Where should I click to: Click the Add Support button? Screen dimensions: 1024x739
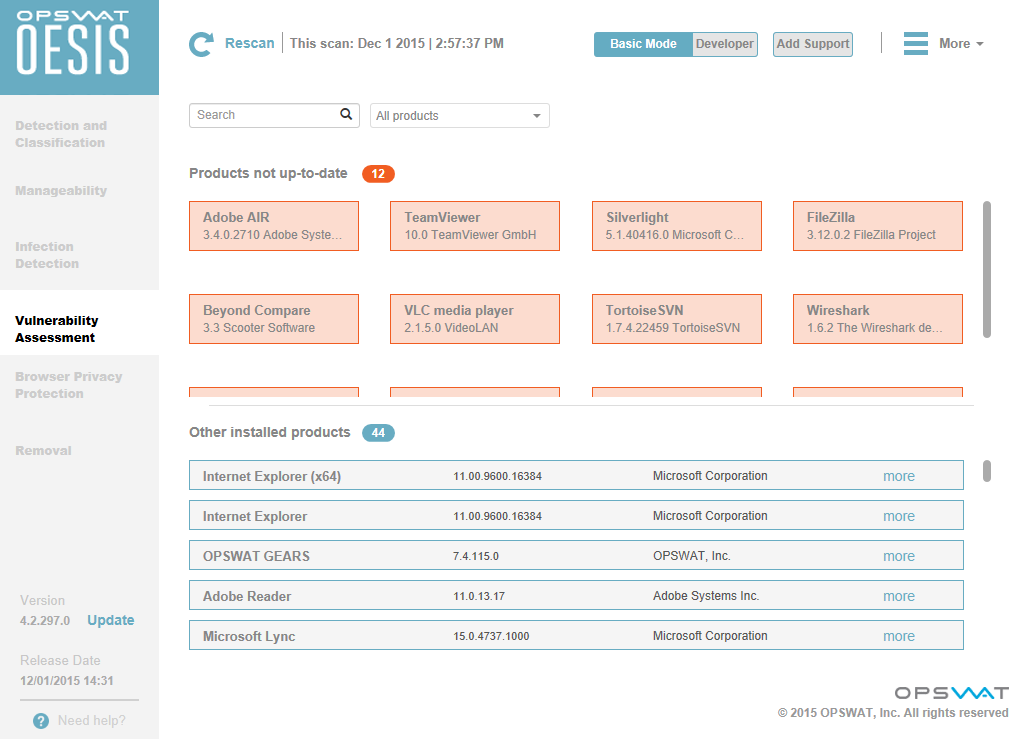pyautogui.click(x=812, y=44)
